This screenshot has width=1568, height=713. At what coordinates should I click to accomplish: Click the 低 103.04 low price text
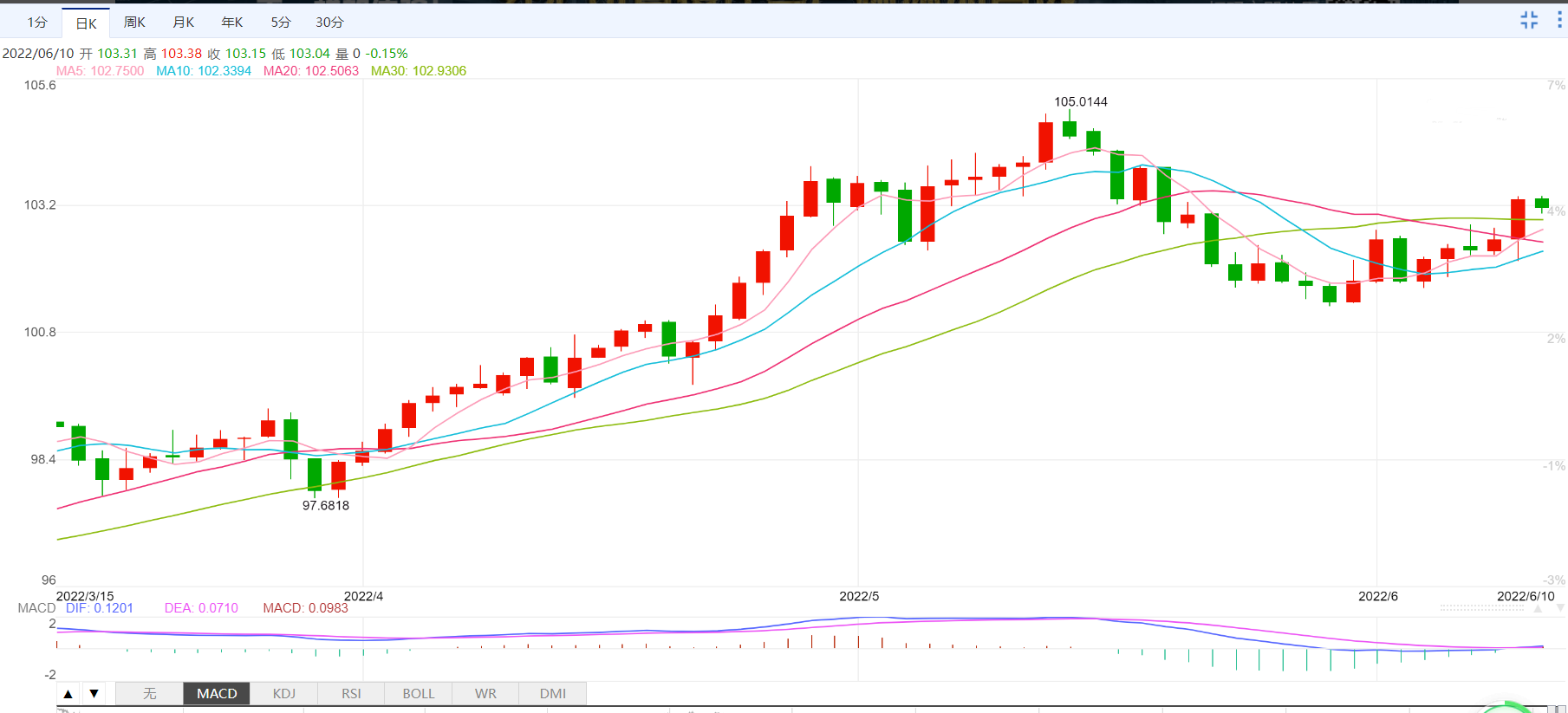[x=301, y=54]
